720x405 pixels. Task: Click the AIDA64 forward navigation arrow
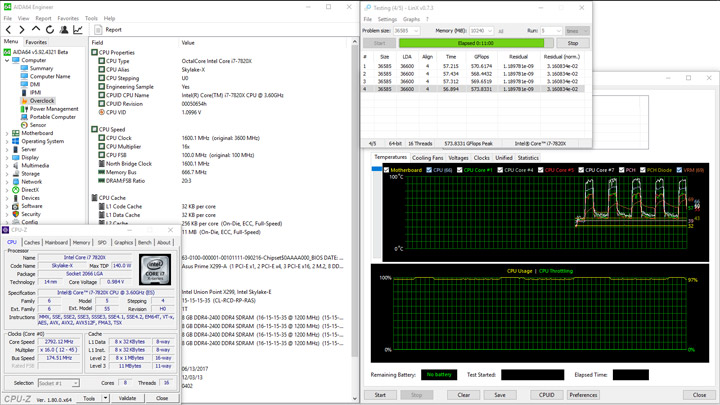[22, 30]
